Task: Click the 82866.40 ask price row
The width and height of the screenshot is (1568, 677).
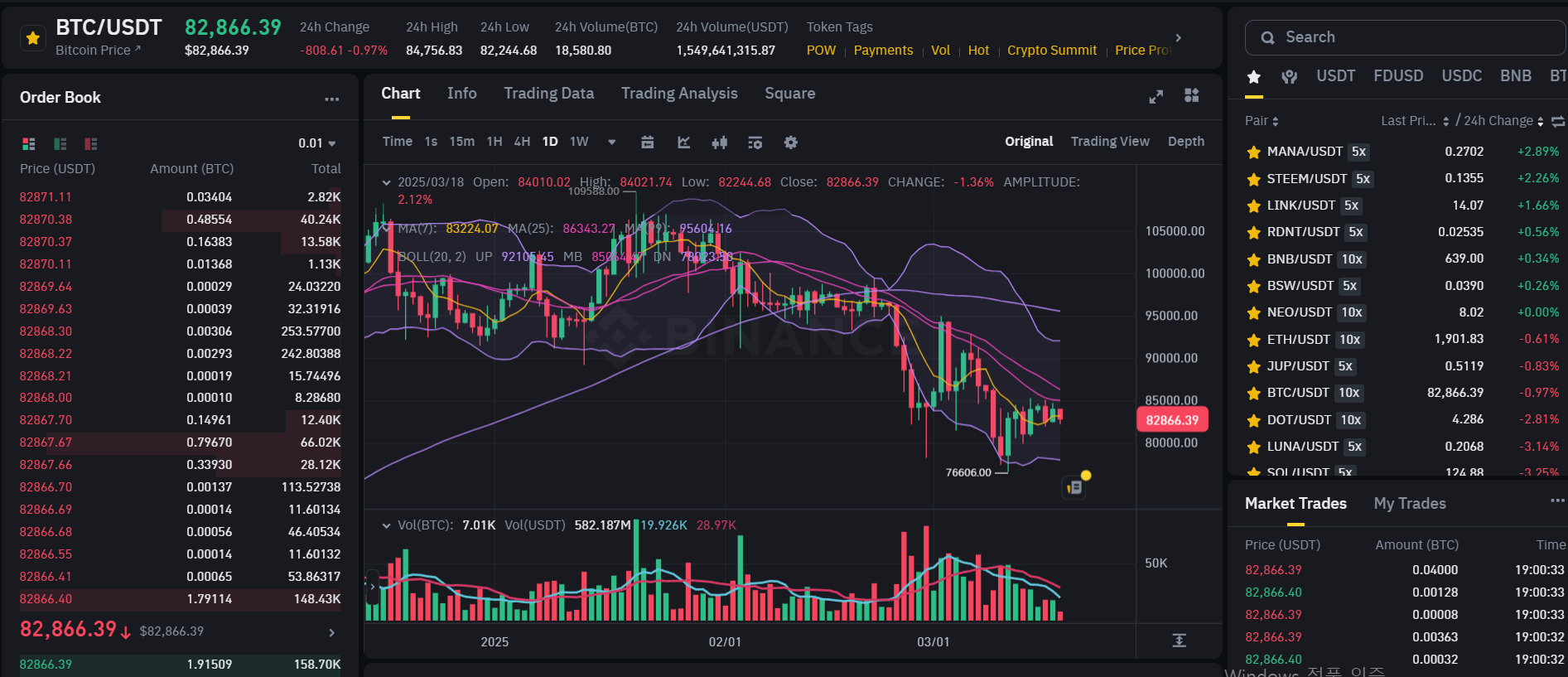Action: pos(180,599)
